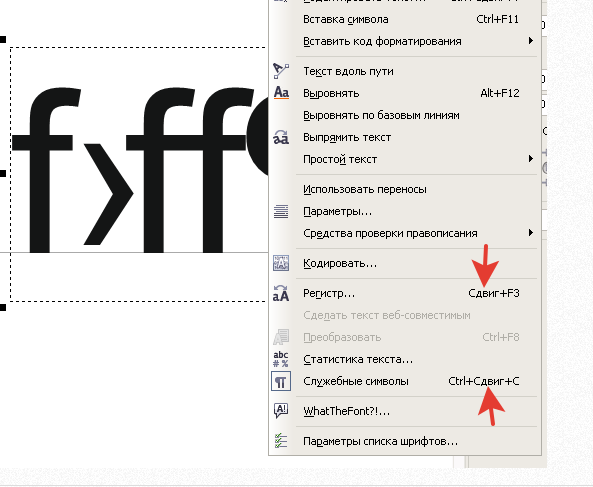Click the Параметры lines icon
Viewport: 593px width, 487px height.
point(281,211)
